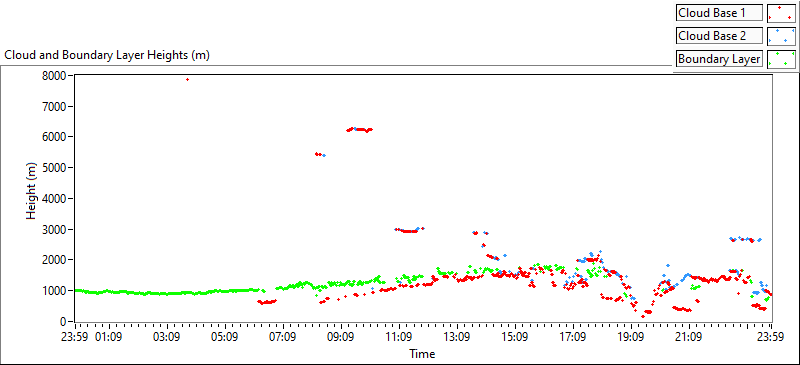Click the Time x-axis label

click(421, 353)
